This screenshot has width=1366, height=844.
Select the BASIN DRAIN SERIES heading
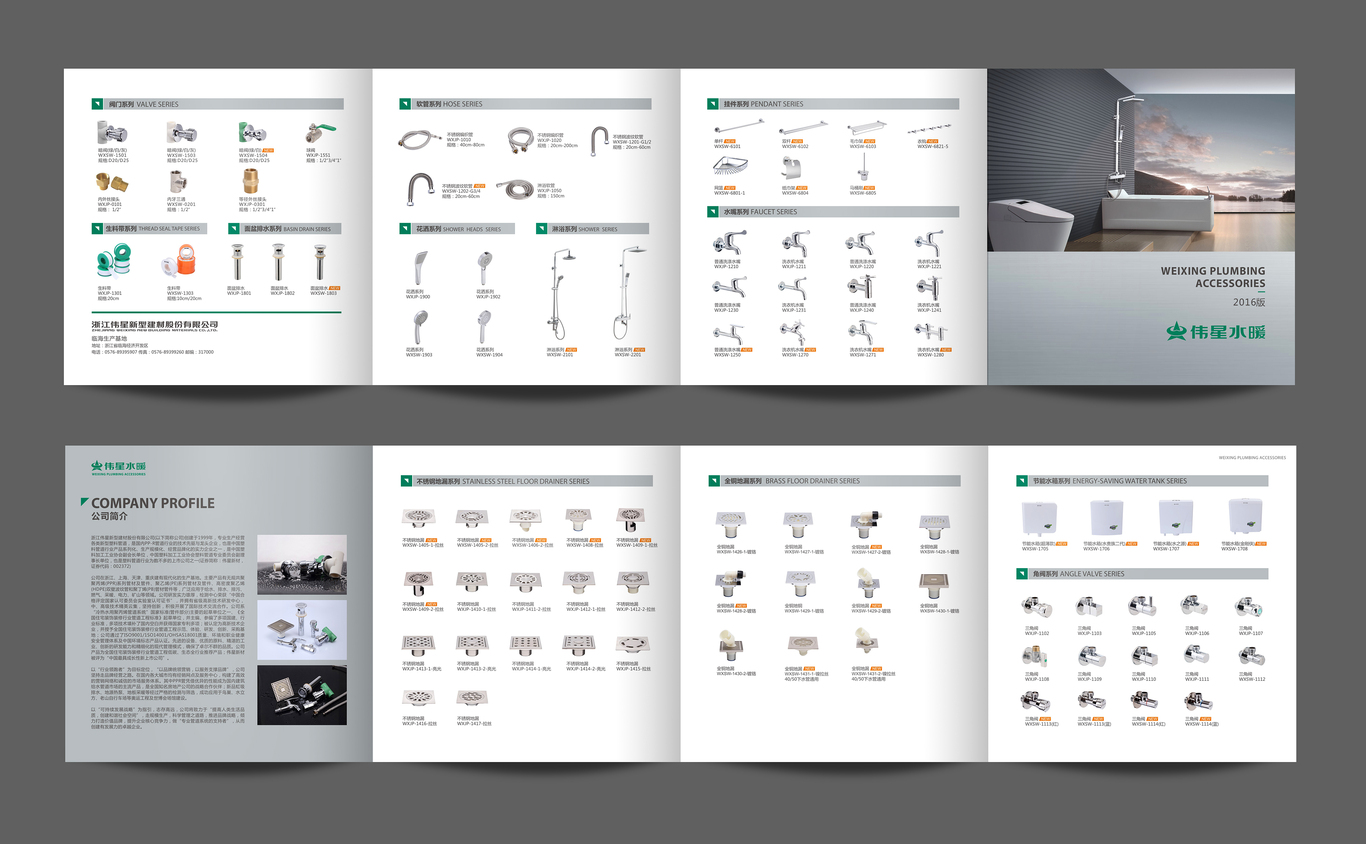307,229
